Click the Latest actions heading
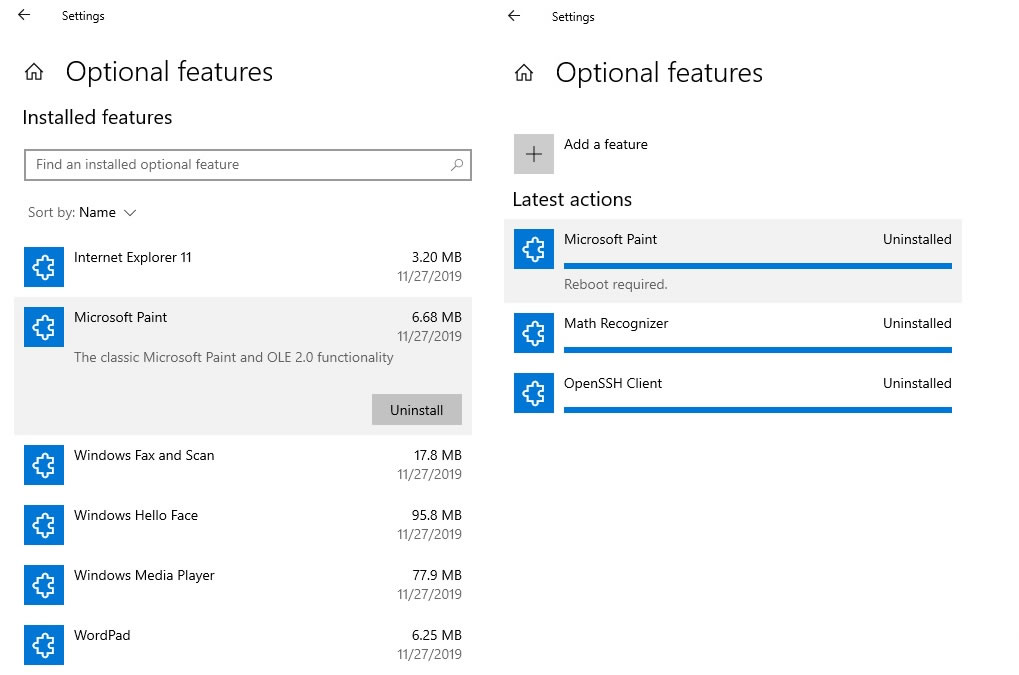The height and width of the screenshot is (675, 1019). pos(572,199)
